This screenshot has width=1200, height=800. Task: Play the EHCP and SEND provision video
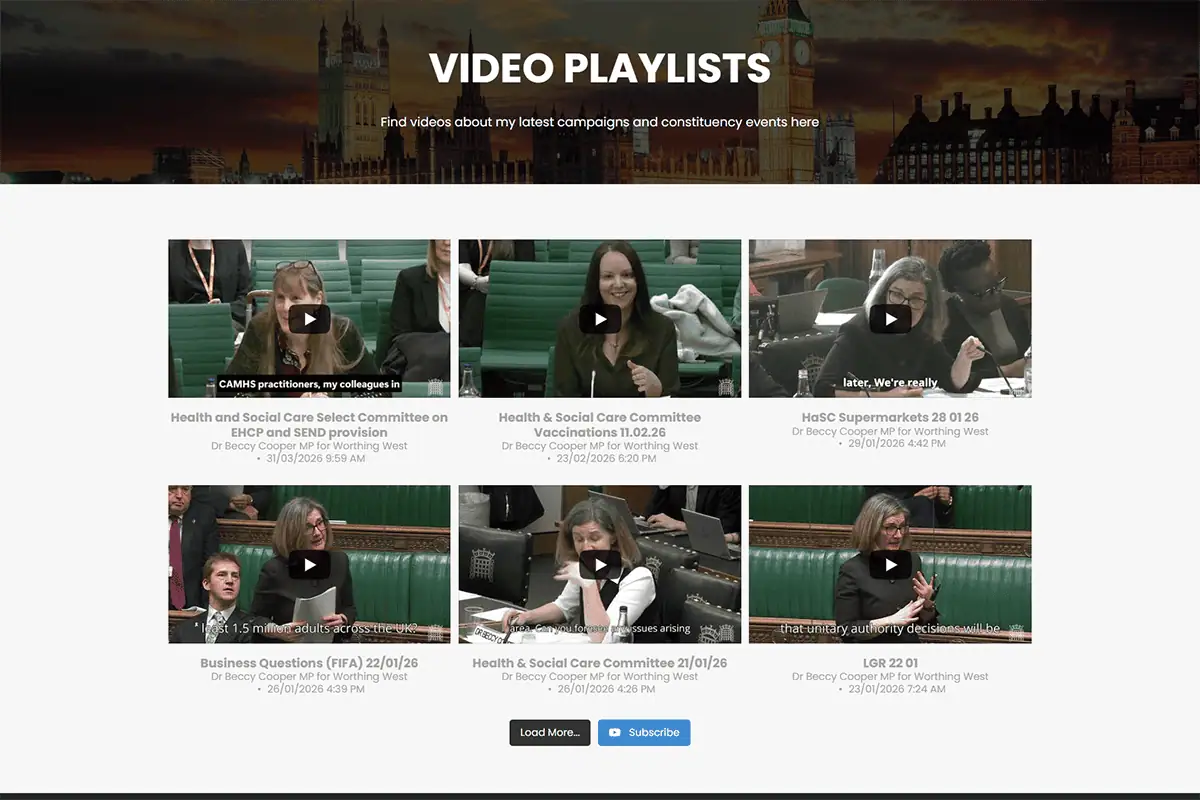tap(309, 319)
